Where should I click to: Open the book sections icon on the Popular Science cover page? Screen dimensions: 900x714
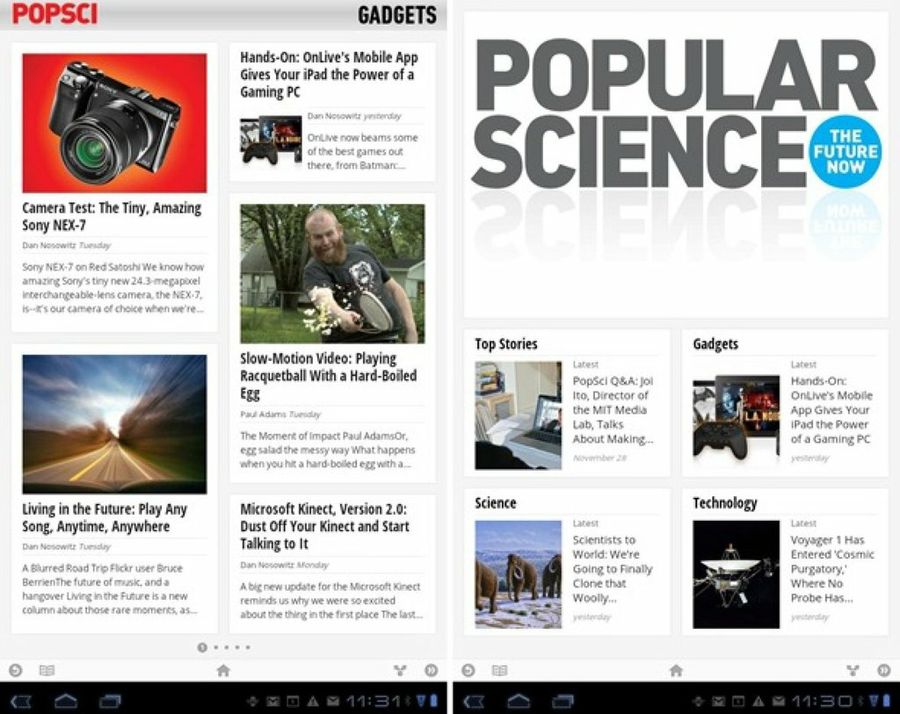pos(499,671)
